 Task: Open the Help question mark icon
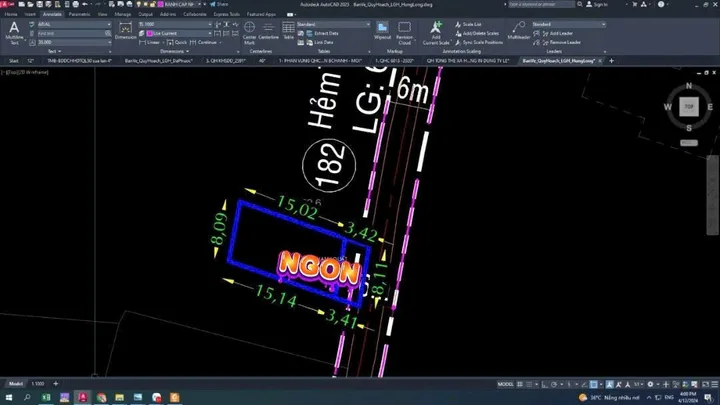(661, 4)
